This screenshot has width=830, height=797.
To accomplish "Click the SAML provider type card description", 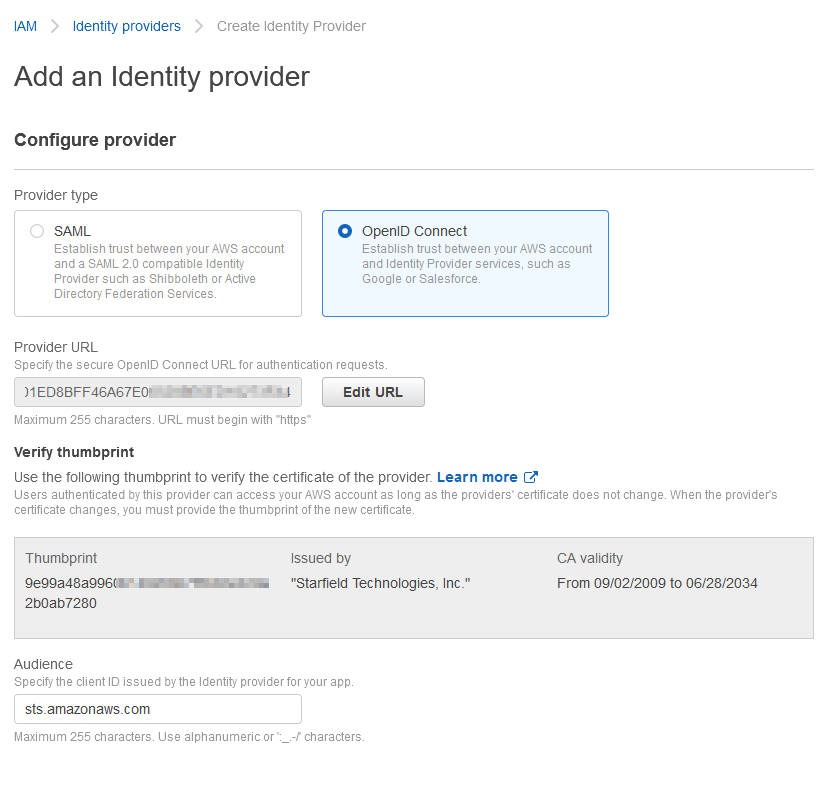I will pyautogui.click(x=169, y=271).
